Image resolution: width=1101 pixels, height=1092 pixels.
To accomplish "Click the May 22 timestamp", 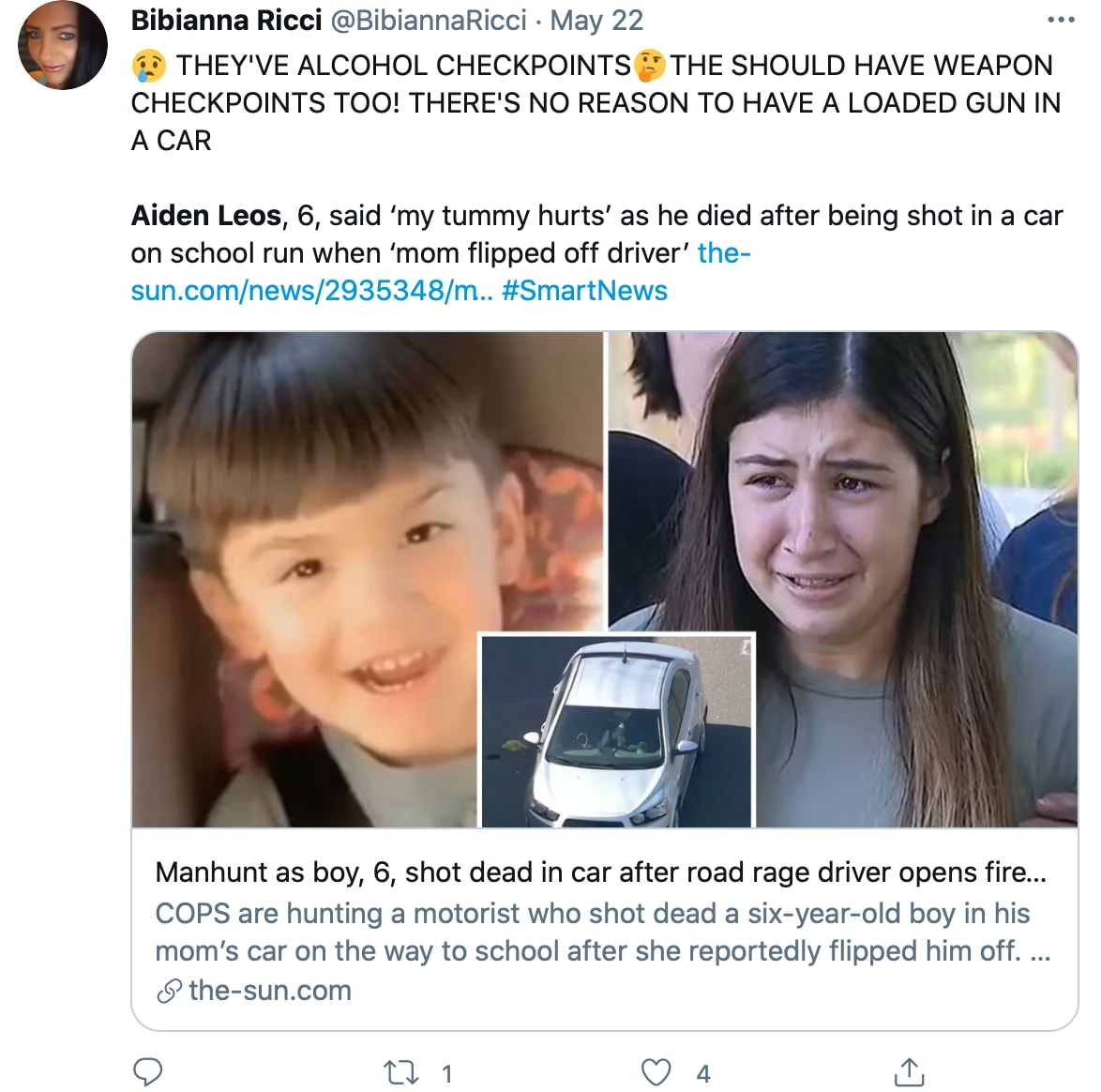I will coord(596,20).
